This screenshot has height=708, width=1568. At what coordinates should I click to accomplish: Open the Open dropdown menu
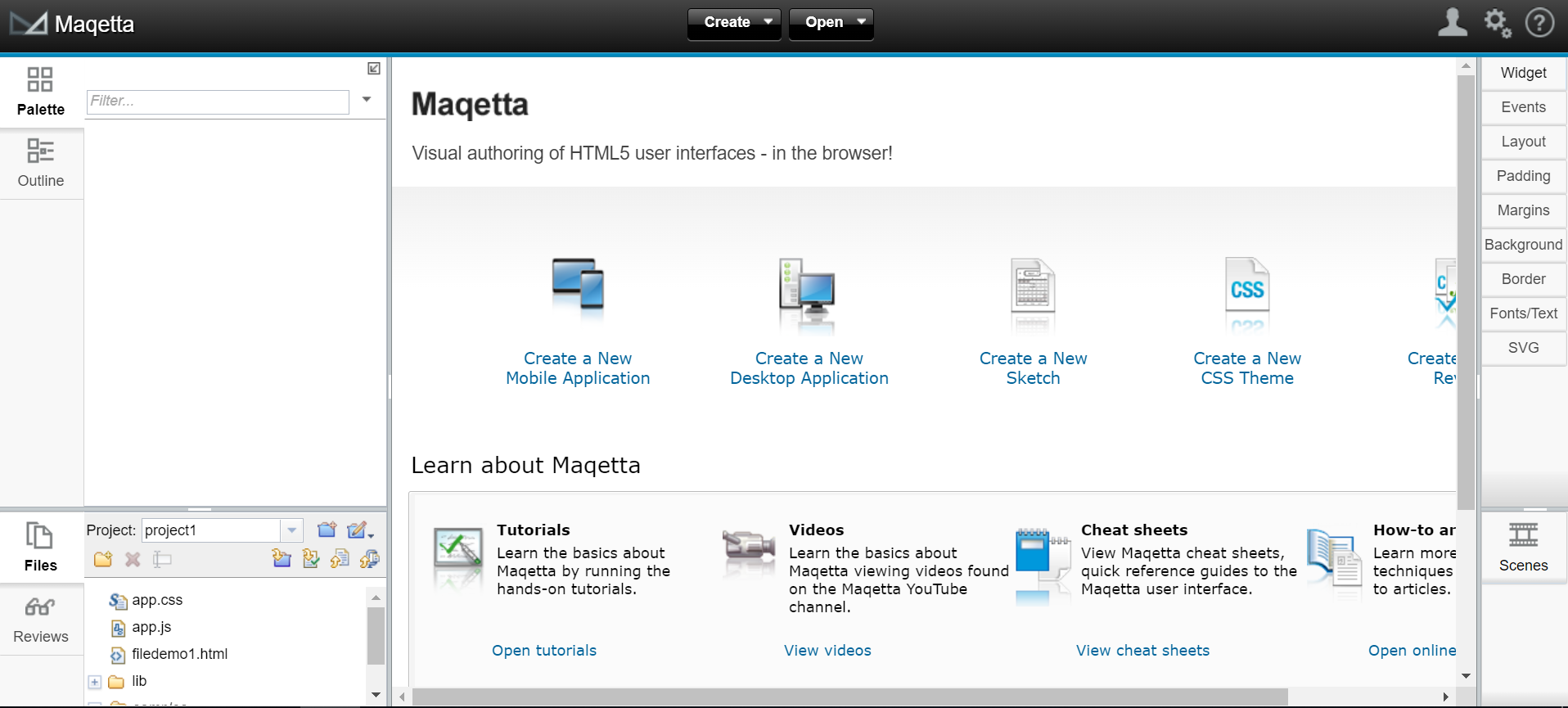pyautogui.click(x=831, y=23)
